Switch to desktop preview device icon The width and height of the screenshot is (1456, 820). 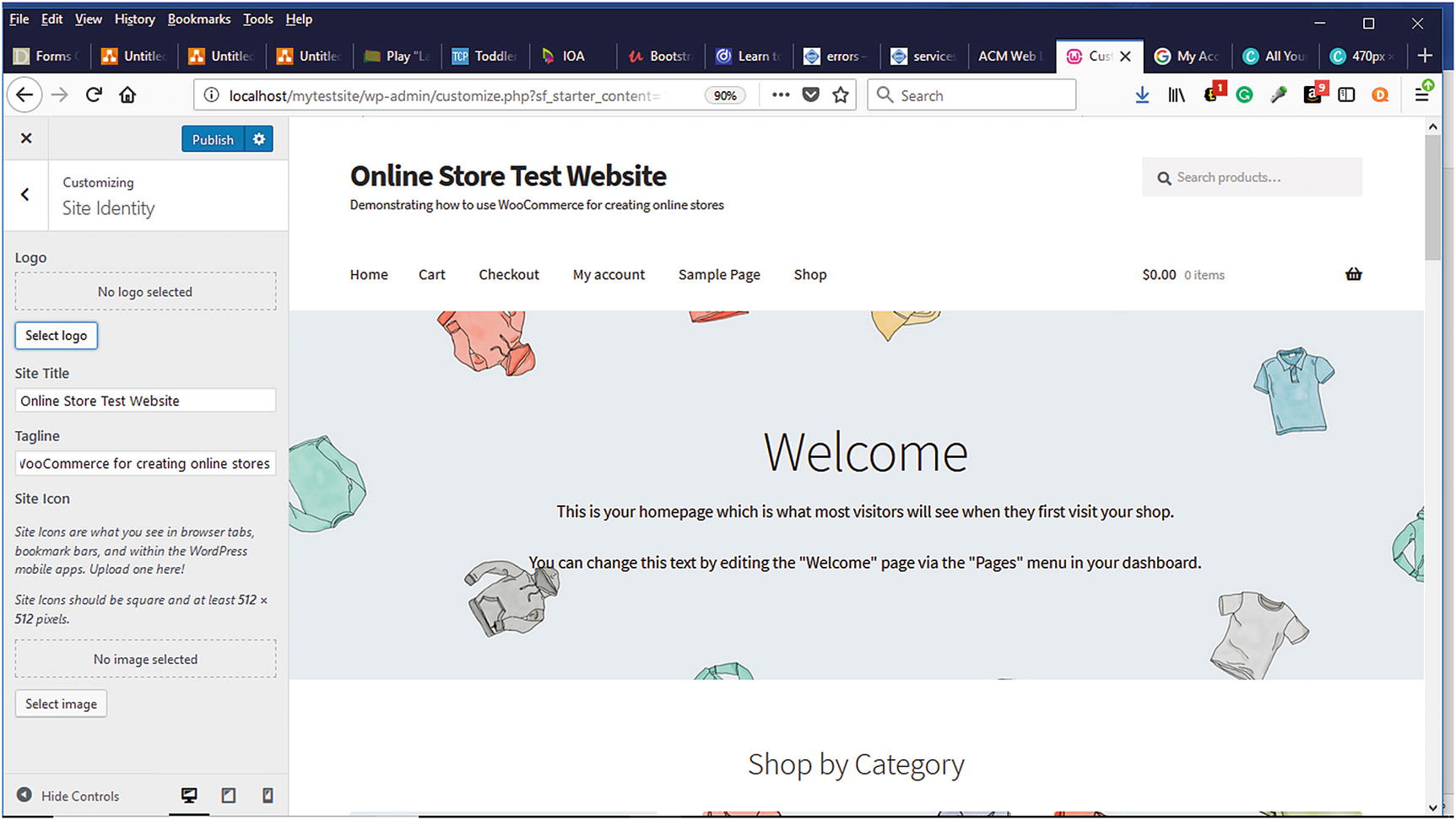click(189, 796)
